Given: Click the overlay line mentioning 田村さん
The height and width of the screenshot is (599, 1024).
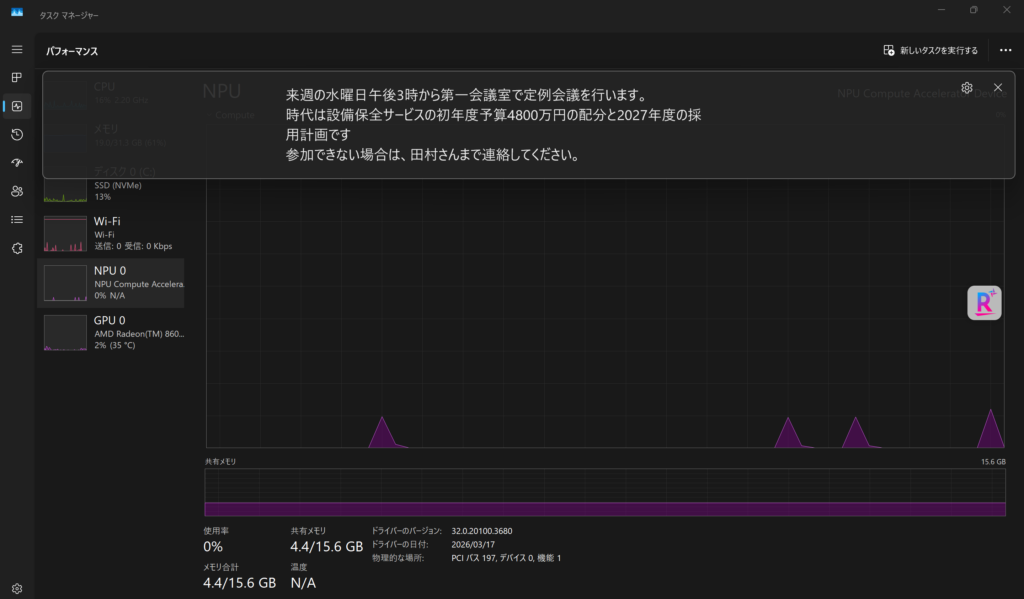Looking at the screenshot, I should 433,155.
